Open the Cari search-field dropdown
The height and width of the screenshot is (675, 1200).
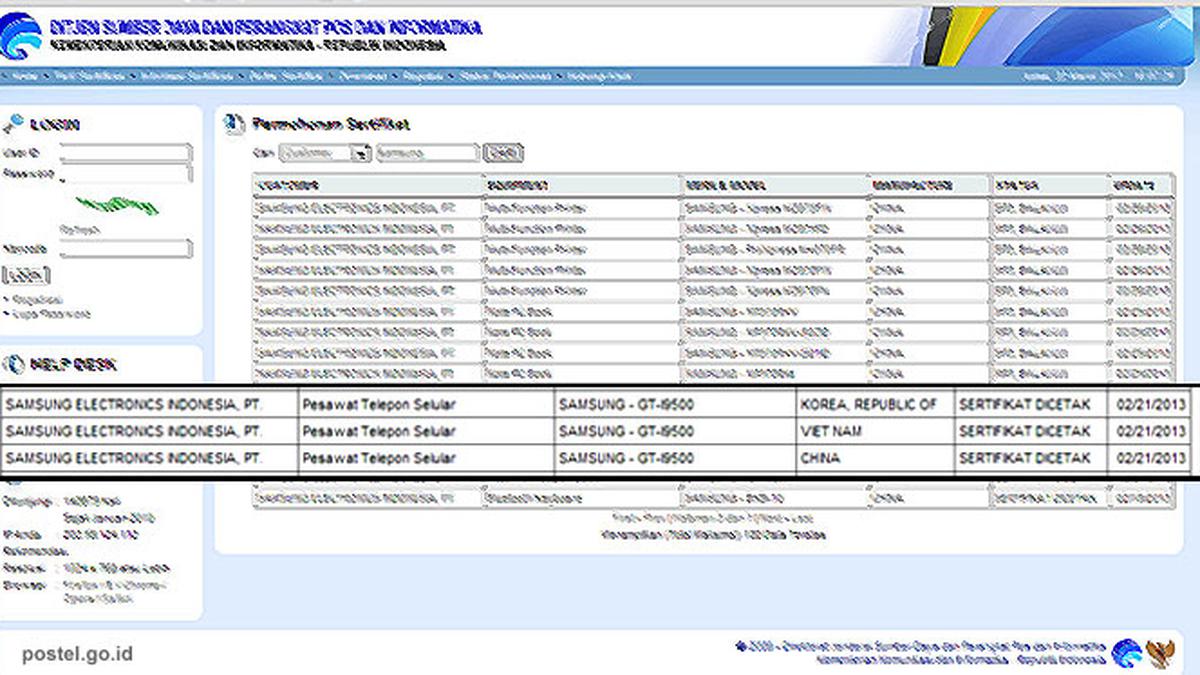(325, 153)
